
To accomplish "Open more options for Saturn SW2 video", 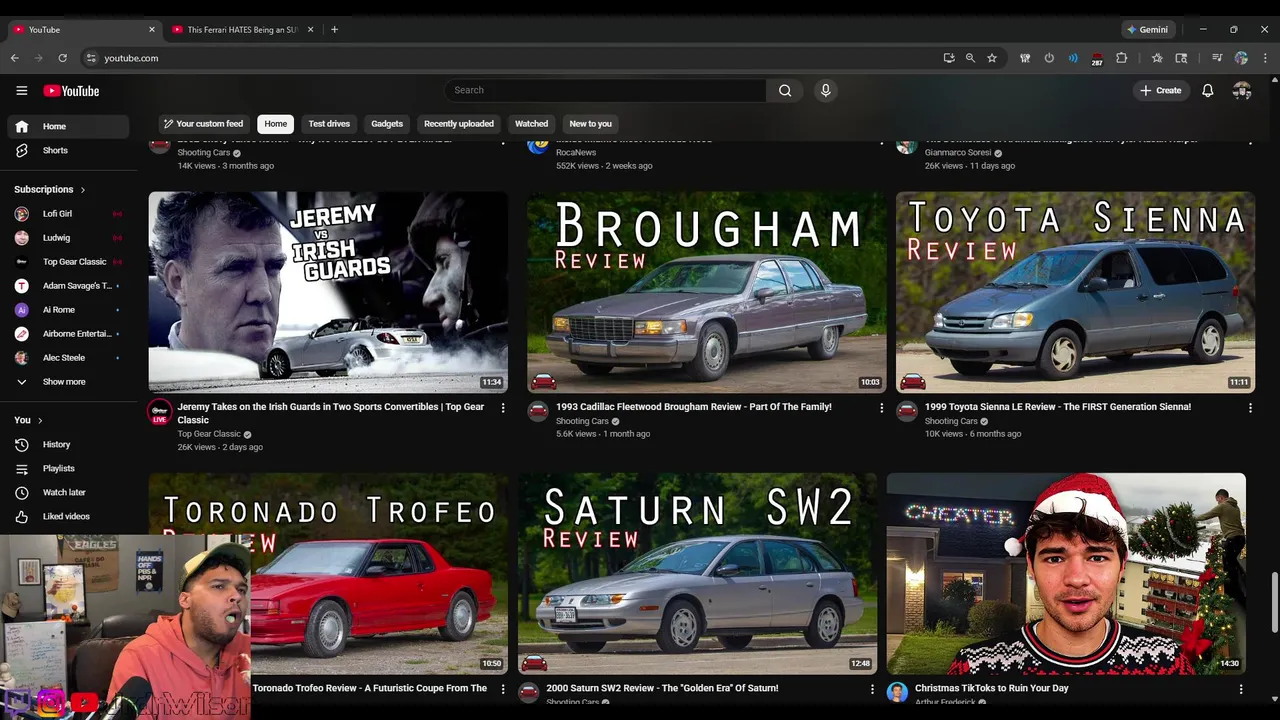I will 872,689.
